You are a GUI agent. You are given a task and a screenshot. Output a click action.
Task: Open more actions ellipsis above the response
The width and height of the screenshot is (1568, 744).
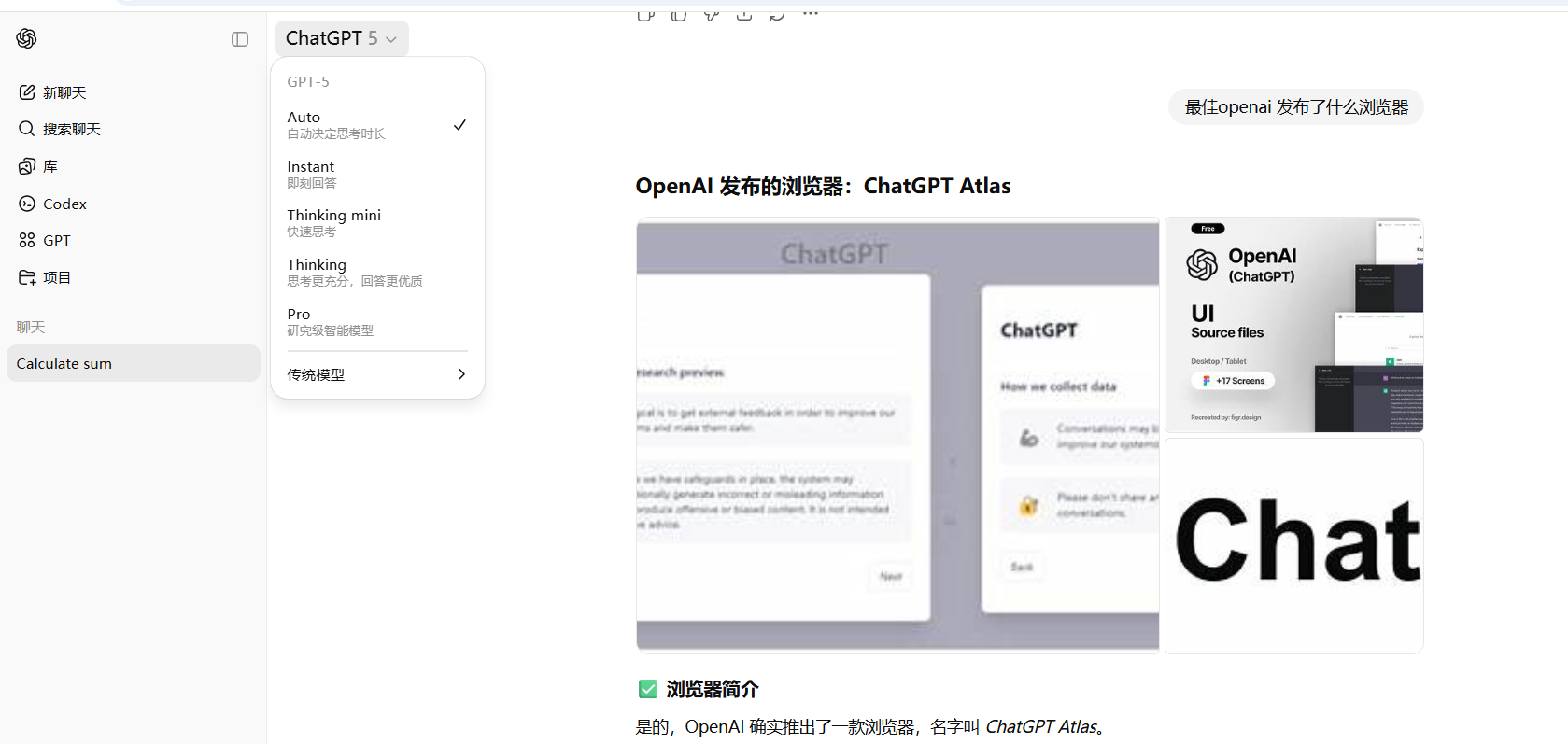click(x=811, y=14)
